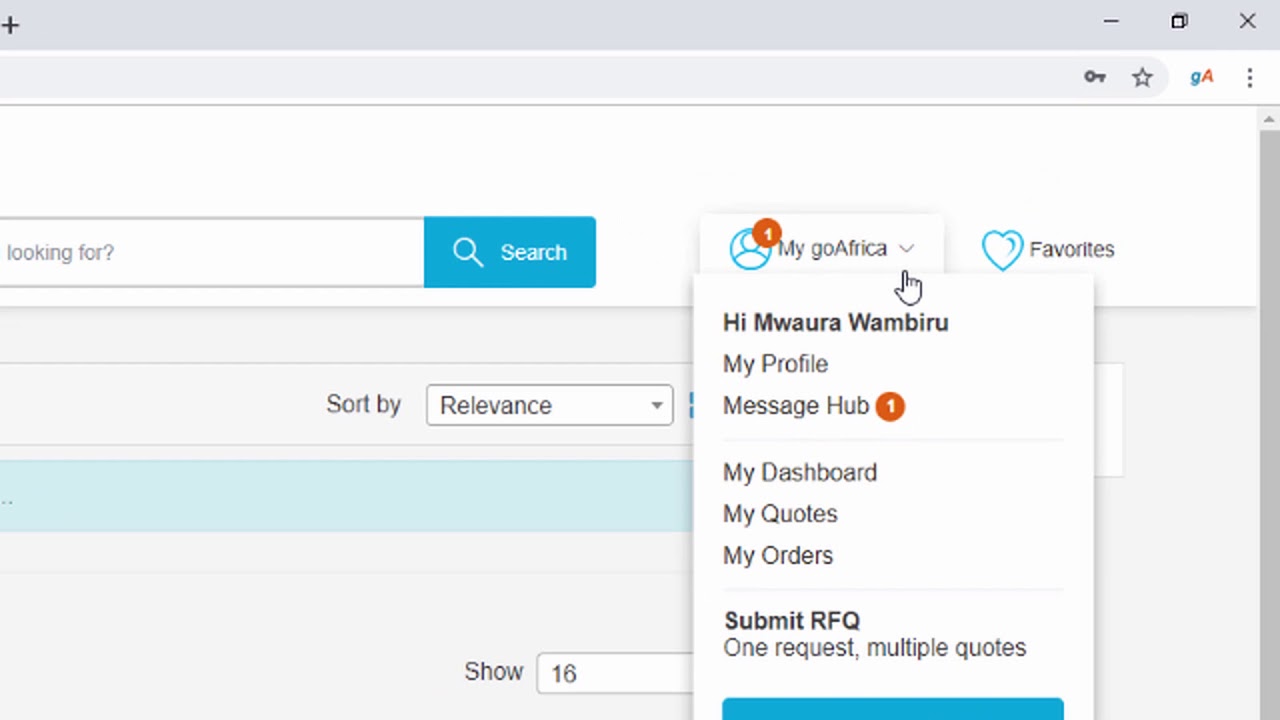
Task: Click the chevron beside My goAfrica
Action: click(906, 248)
